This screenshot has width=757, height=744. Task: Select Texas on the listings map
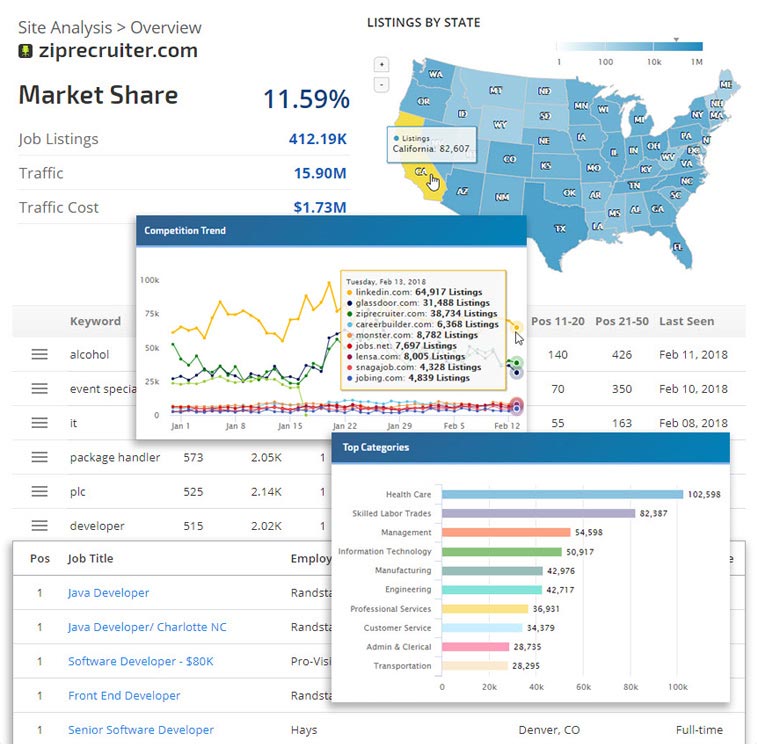(560, 228)
